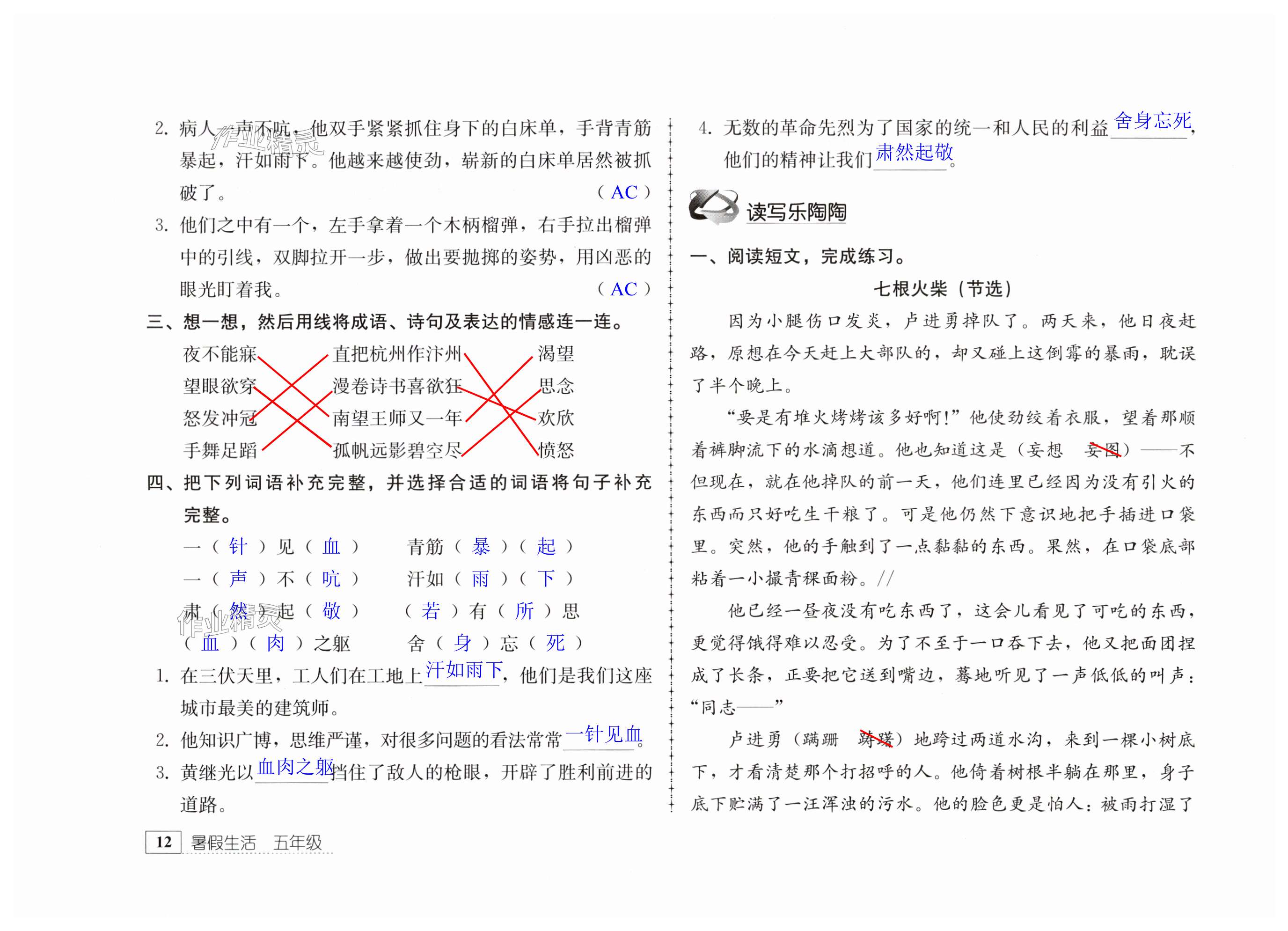Viewport: 1288px width, 931px height.
Task: Click the filled blank 血肉之躯 in sentence 3
Action: (x=295, y=767)
